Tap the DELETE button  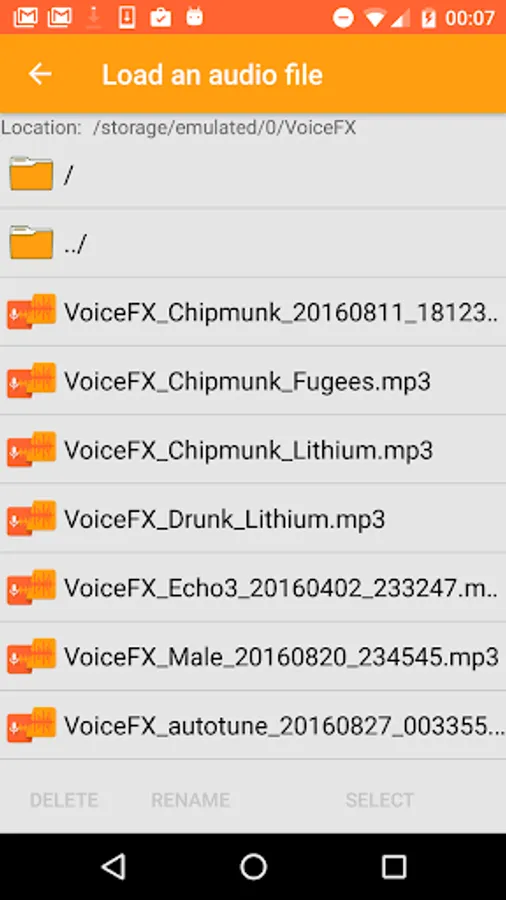pos(64,800)
